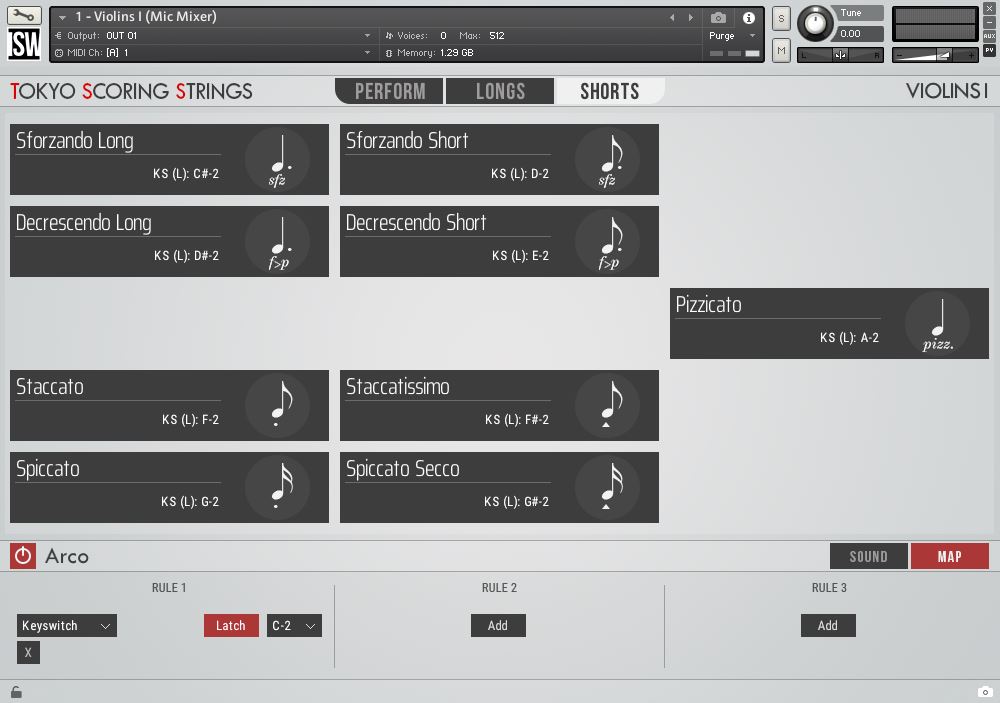Click the Decrescendo Short title text
The image size is (1000, 703).
(416, 223)
